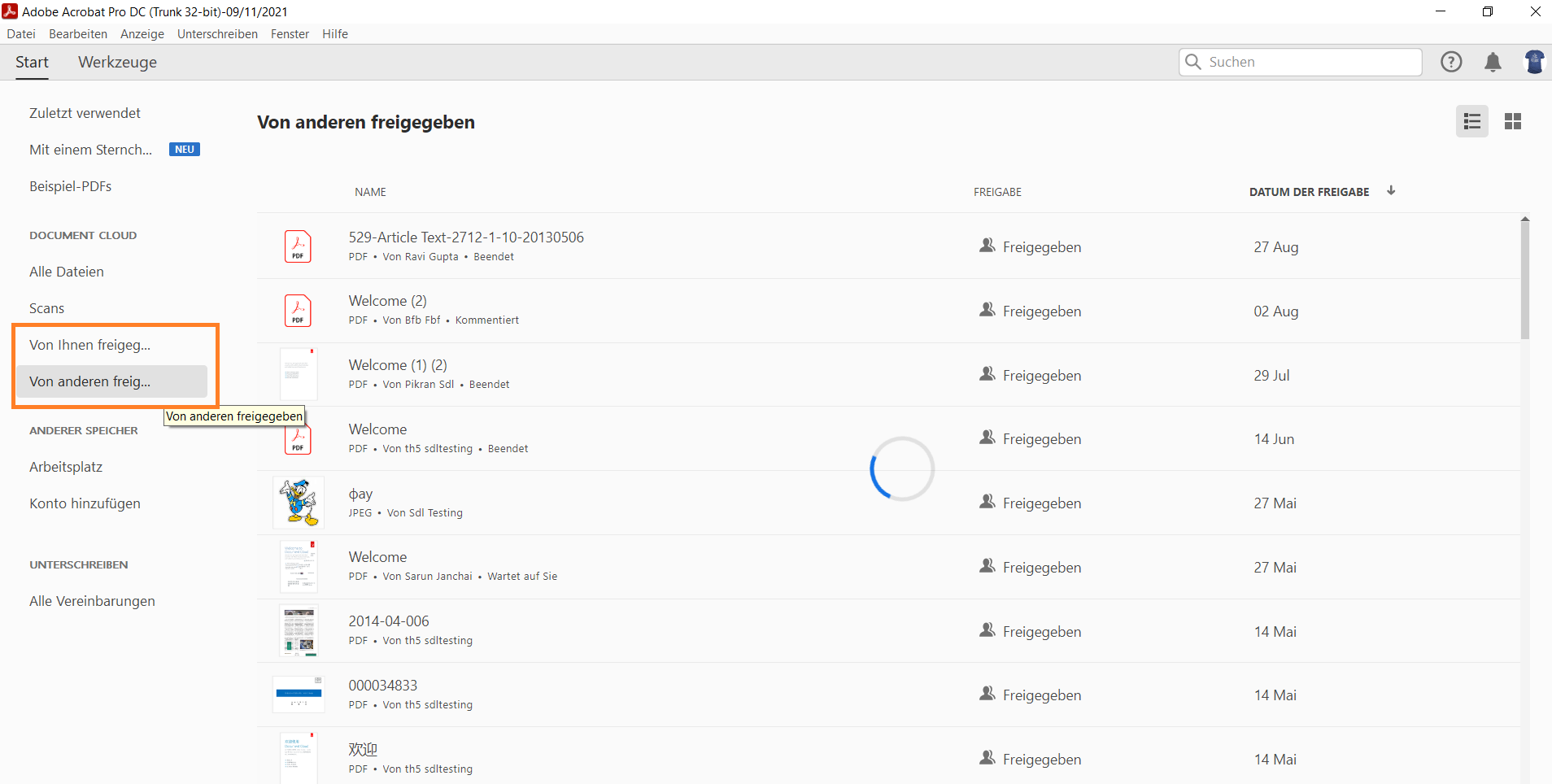Click the NEU badge in sidebar
Image resolution: width=1552 pixels, height=784 pixels.
pyautogui.click(x=185, y=150)
